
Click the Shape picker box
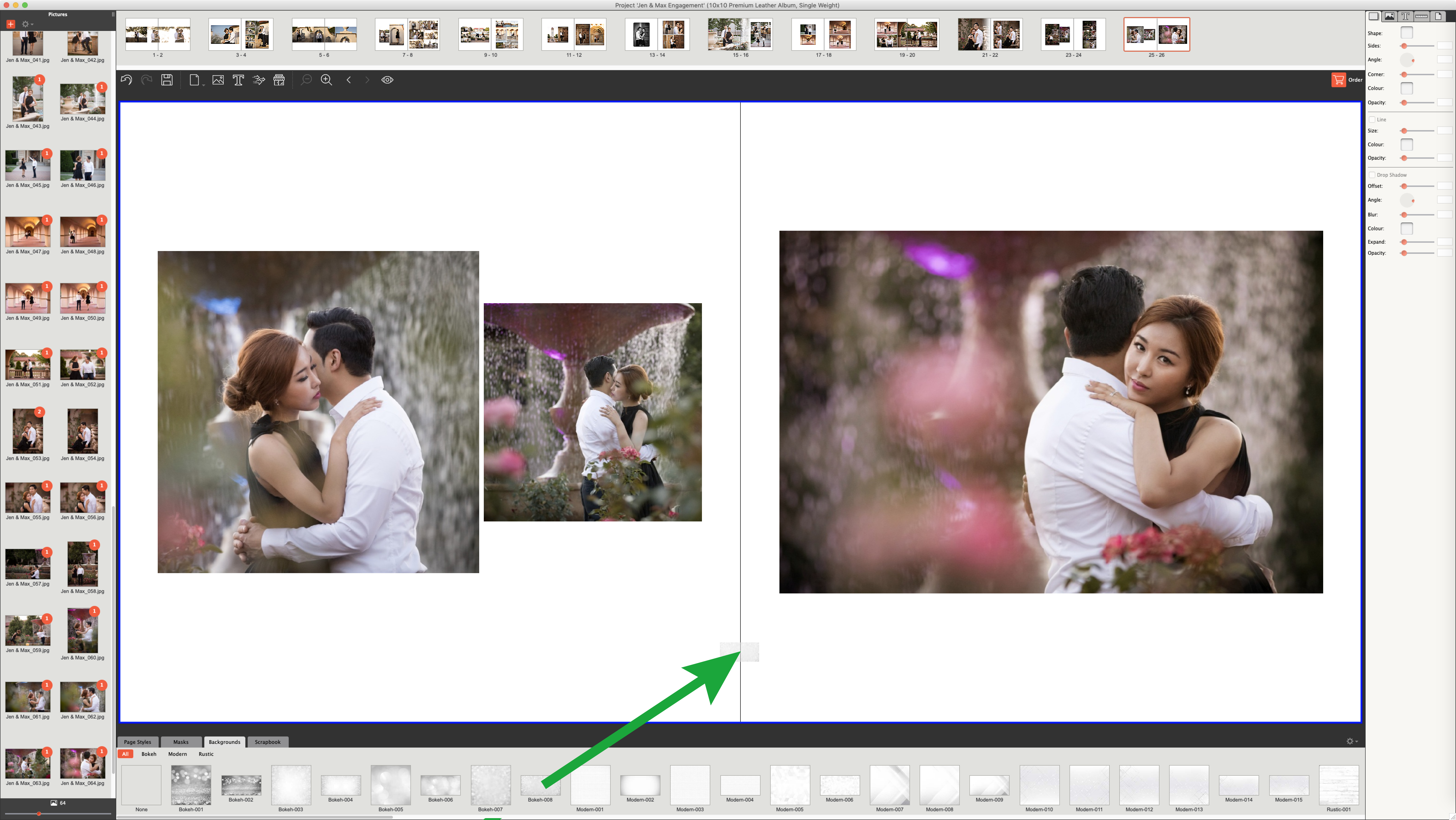click(x=1407, y=33)
